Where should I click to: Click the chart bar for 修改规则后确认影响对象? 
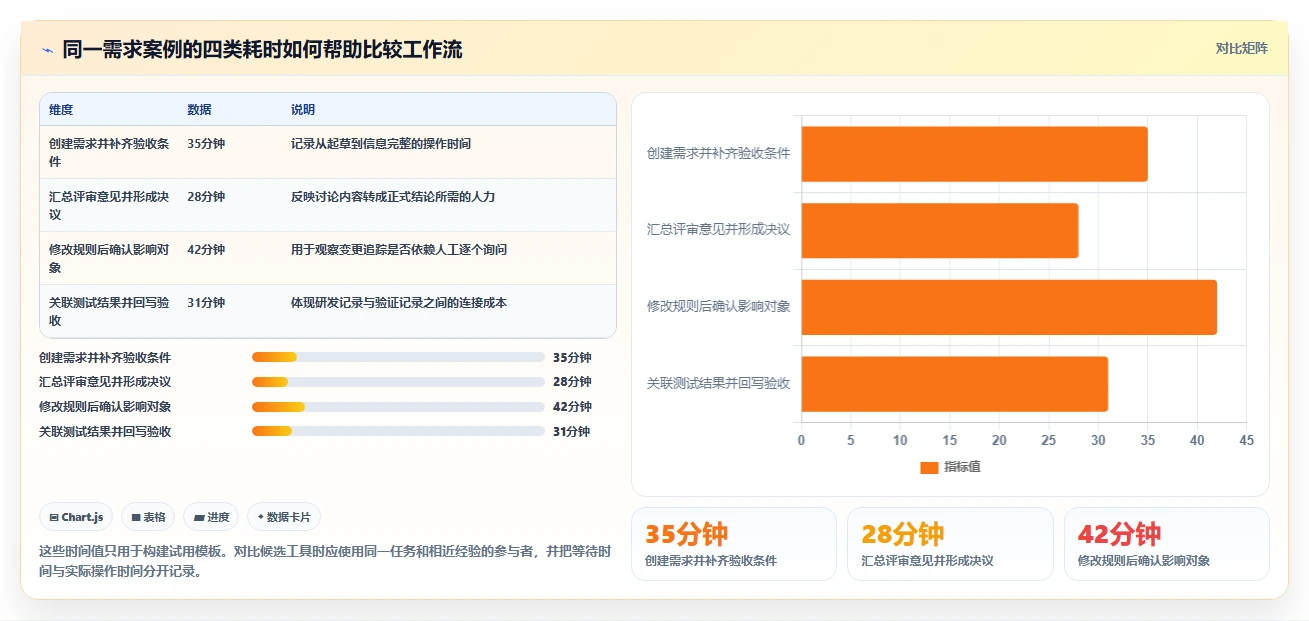(1009, 307)
